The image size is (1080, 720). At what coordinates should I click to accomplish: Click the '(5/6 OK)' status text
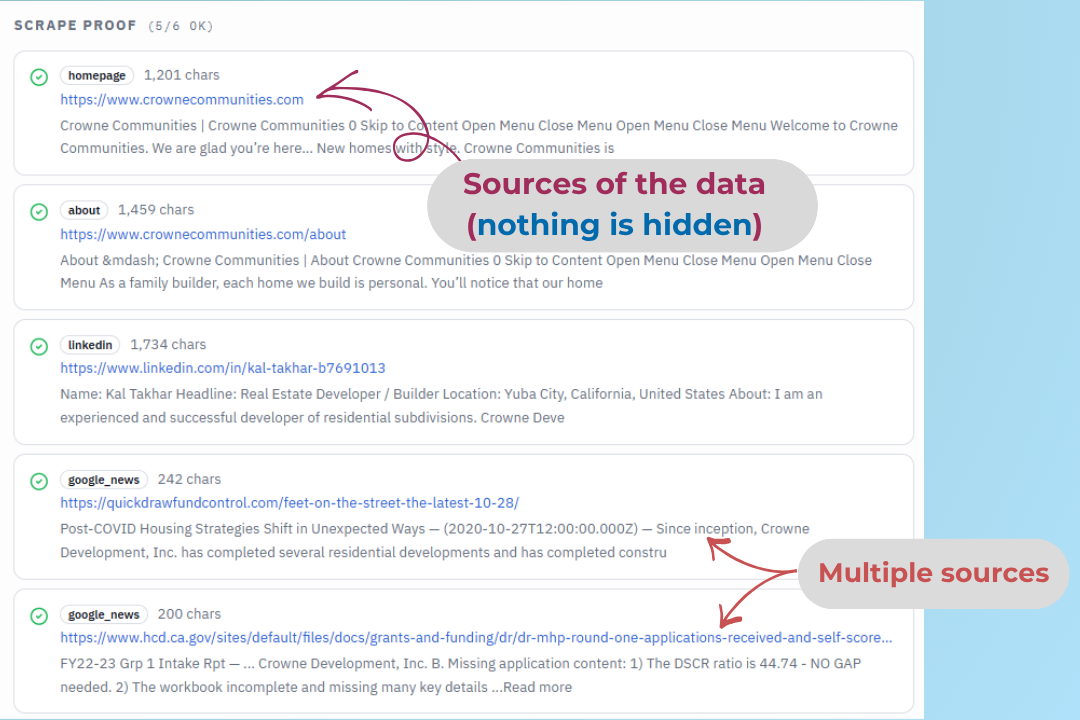point(180,26)
